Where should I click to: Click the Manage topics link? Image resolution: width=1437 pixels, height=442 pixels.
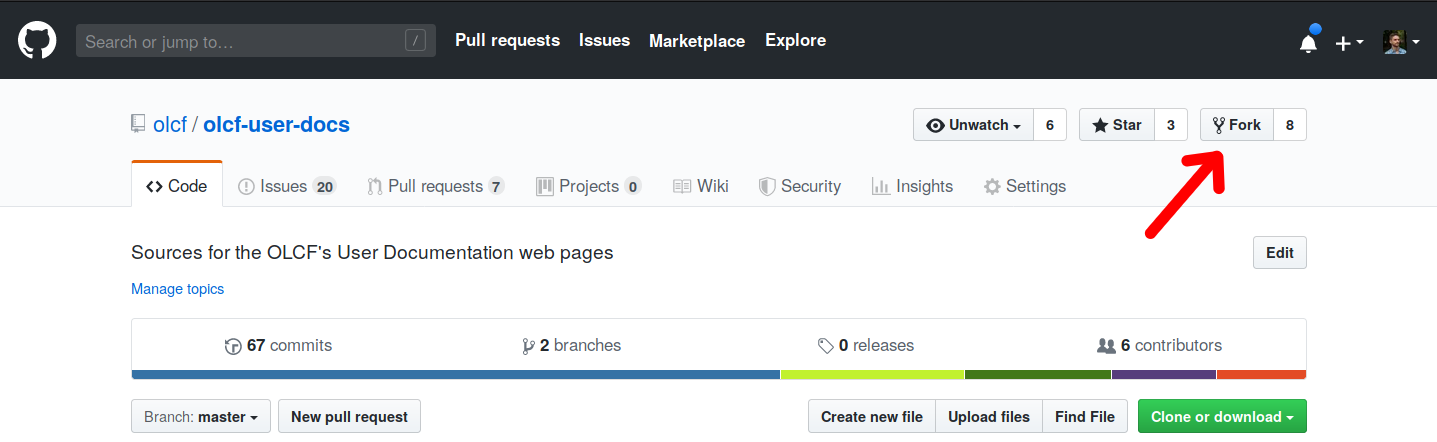tap(177, 289)
